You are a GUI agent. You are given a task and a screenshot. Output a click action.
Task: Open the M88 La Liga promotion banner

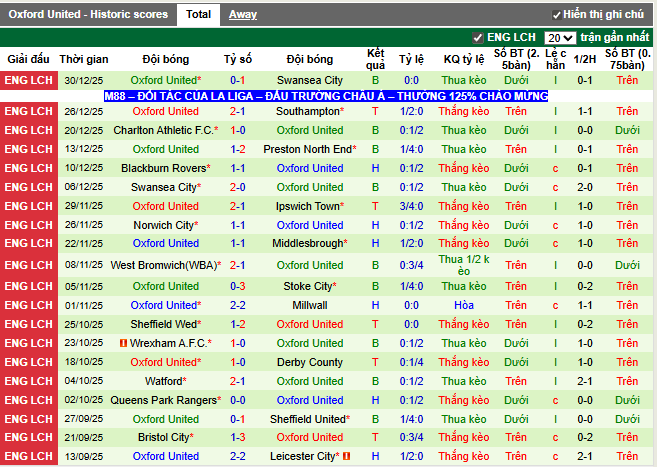pos(326,96)
